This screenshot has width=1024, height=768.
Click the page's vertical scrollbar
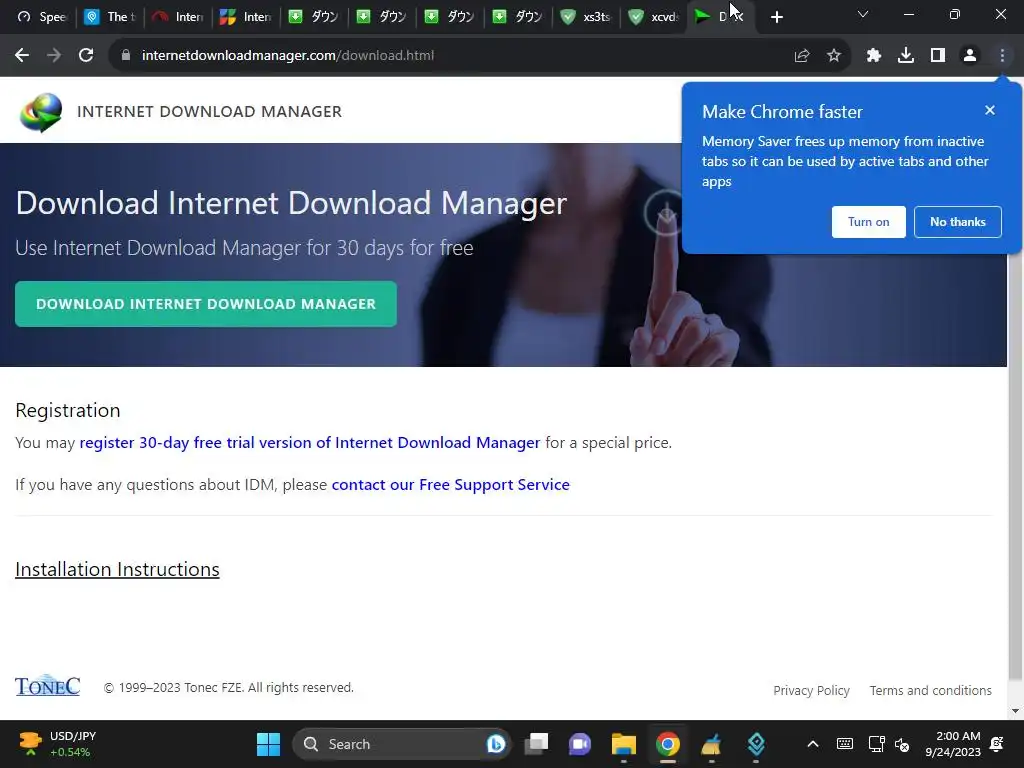pyautogui.click(x=1015, y=457)
